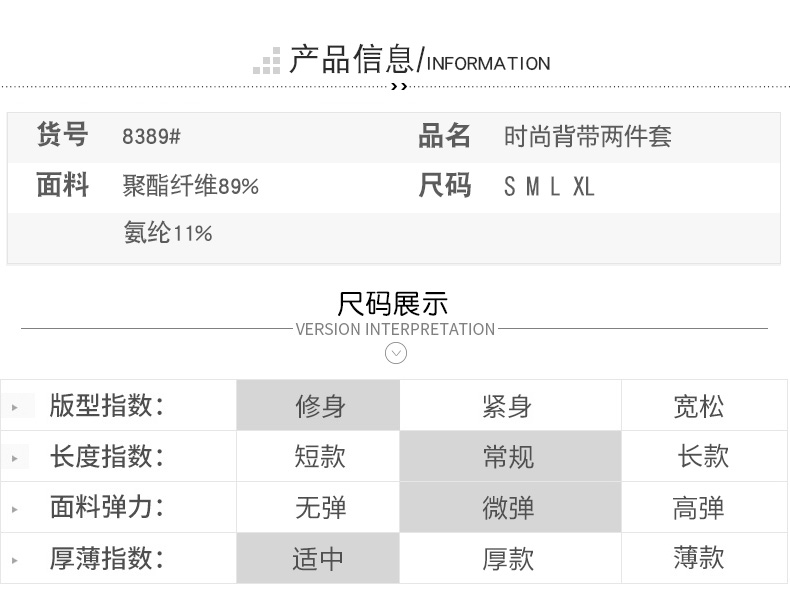The height and width of the screenshot is (602, 790).
Task: Click the item number 8389#
Action: tap(151, 137)
